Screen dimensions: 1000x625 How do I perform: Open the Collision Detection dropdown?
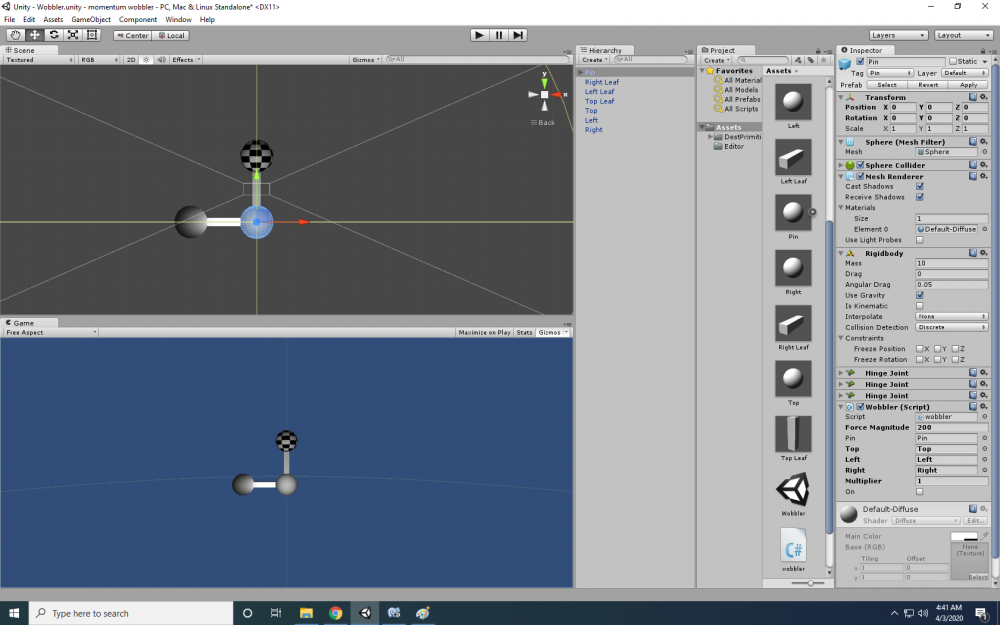coord(951,327)
